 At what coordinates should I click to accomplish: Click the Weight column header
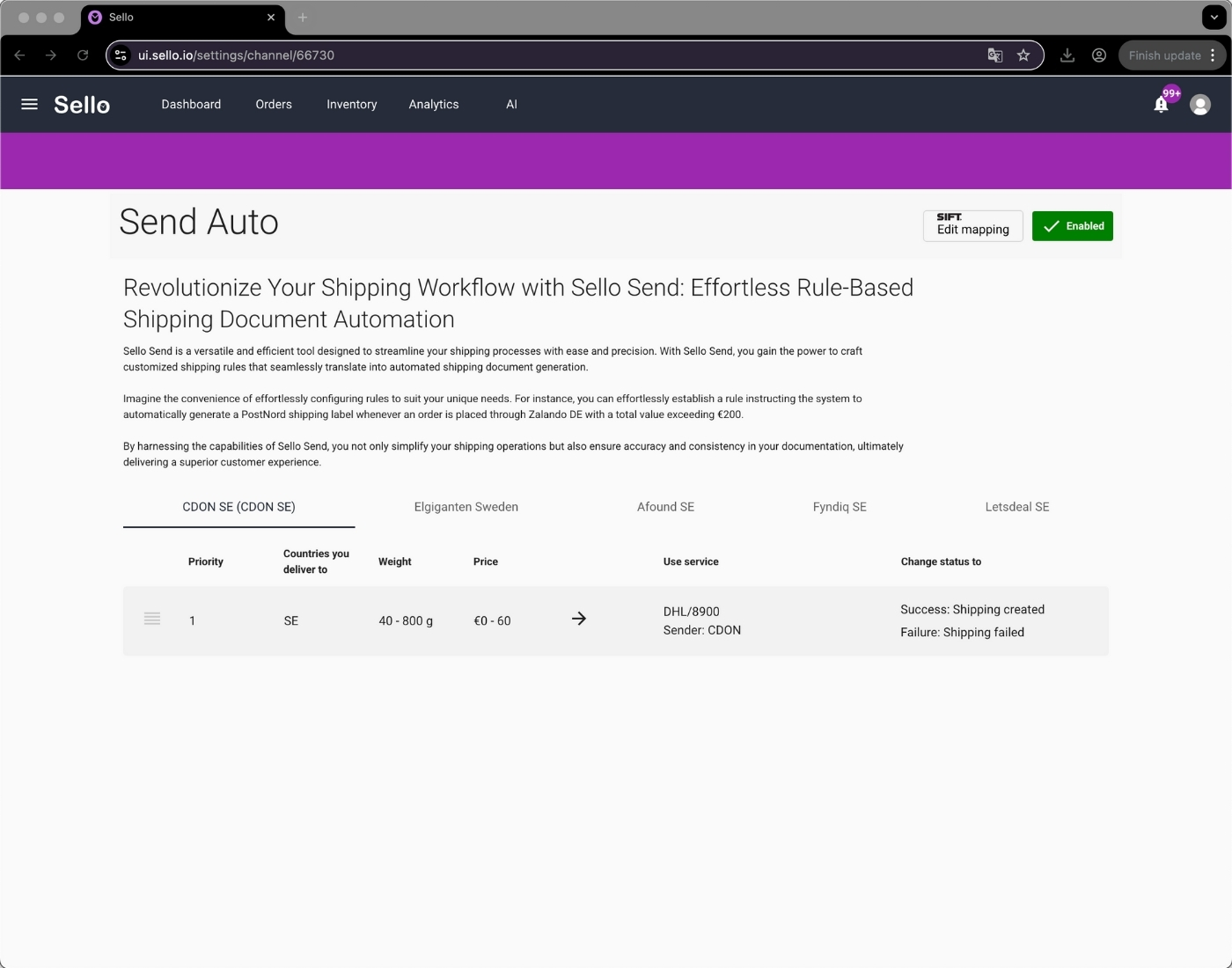[x=395, y=561]
